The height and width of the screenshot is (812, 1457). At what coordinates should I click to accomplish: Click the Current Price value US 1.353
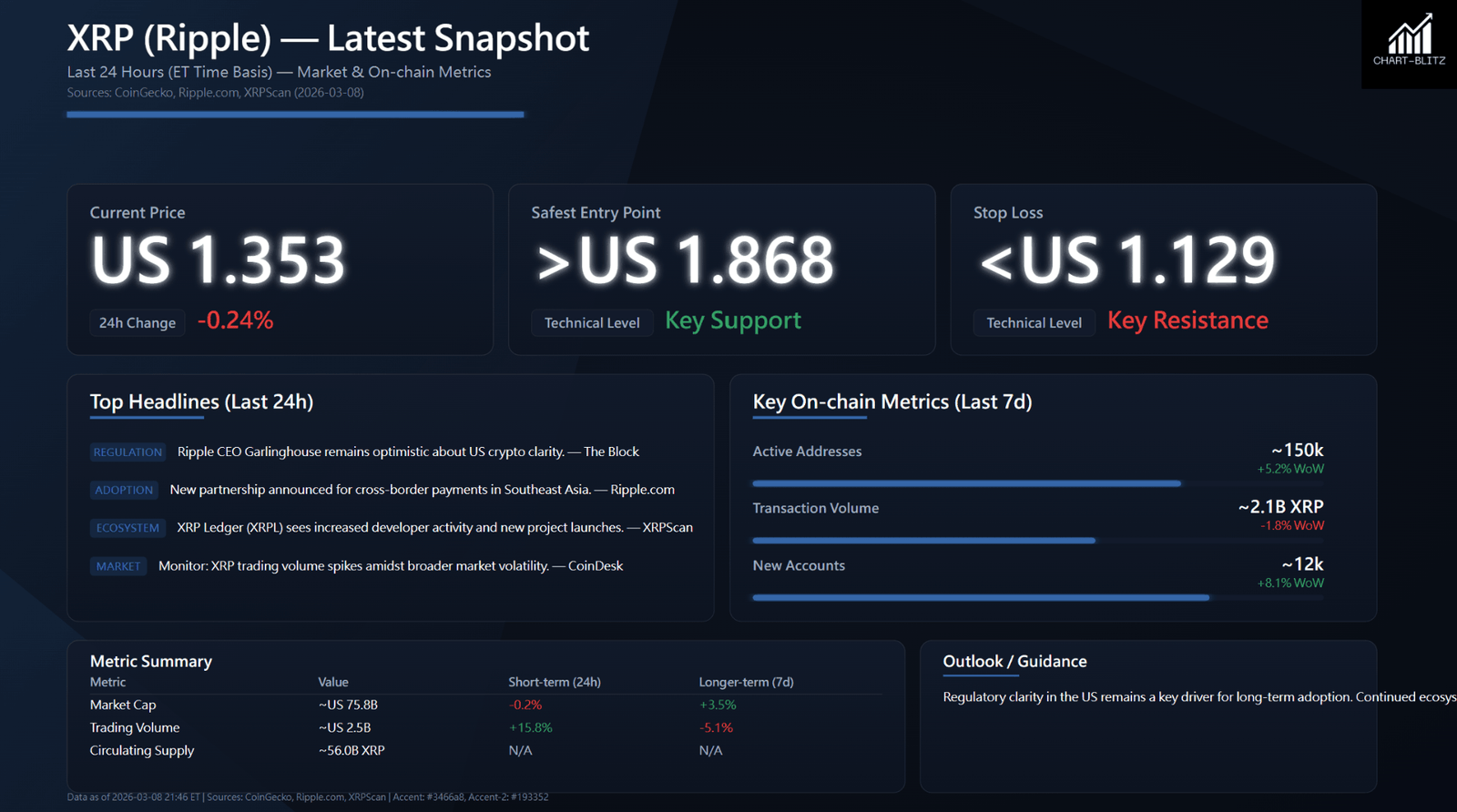tap(218, 260)
